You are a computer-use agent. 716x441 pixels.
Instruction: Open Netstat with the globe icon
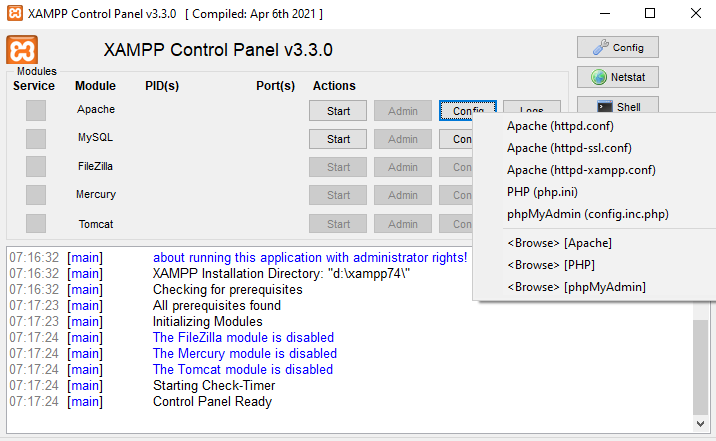(617, 77)
